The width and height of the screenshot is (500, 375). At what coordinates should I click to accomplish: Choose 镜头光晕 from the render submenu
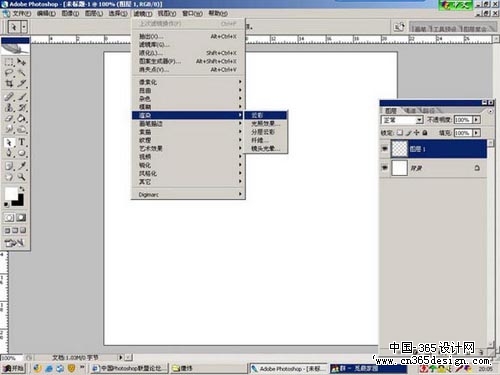(266, 149)
